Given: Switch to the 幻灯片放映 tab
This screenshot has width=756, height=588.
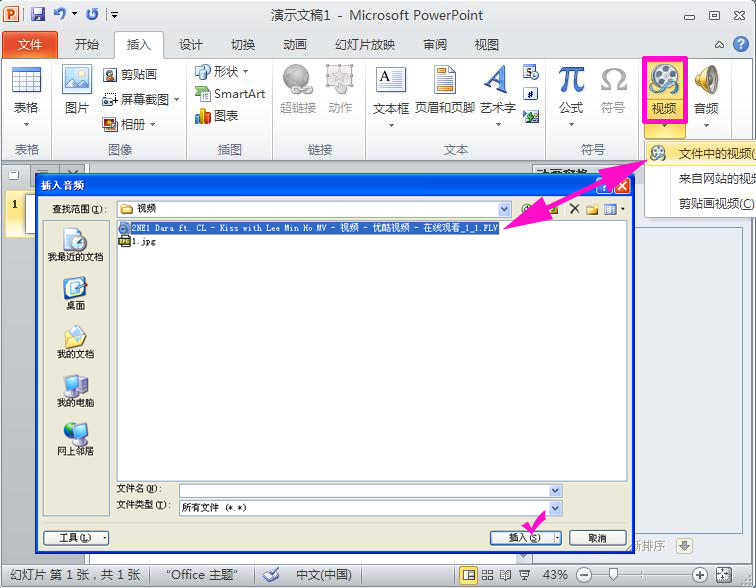Looking at the screenshot, I should click(365, 45).
